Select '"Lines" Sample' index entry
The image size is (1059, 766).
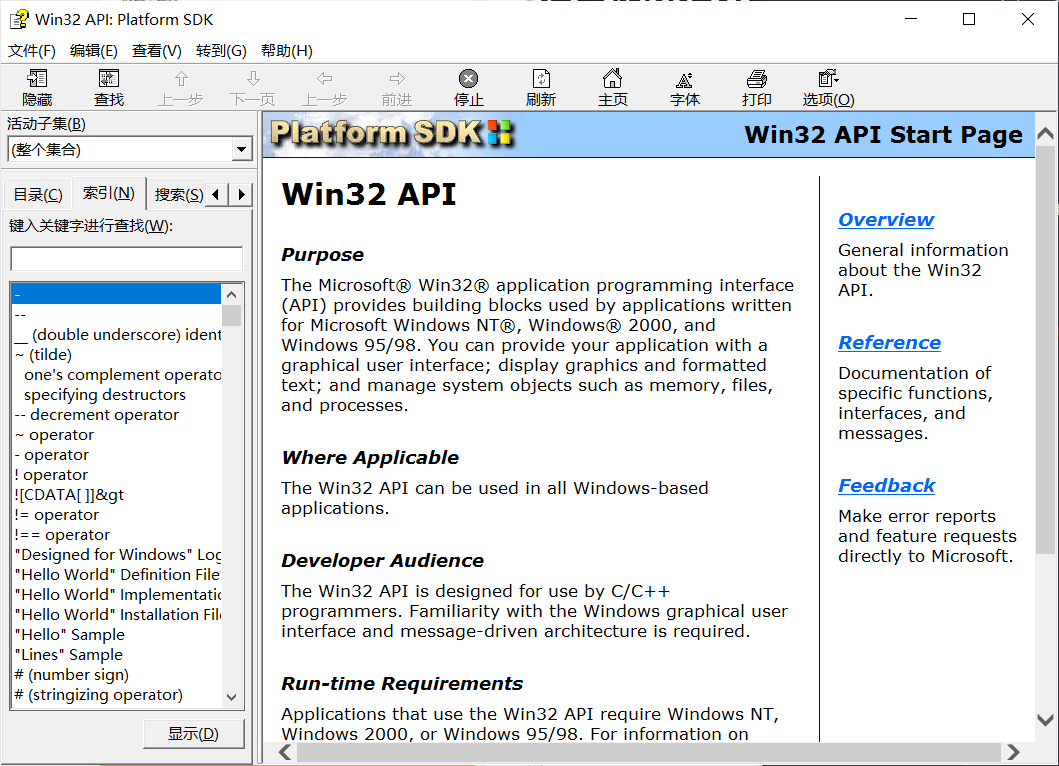coord(116,655)
